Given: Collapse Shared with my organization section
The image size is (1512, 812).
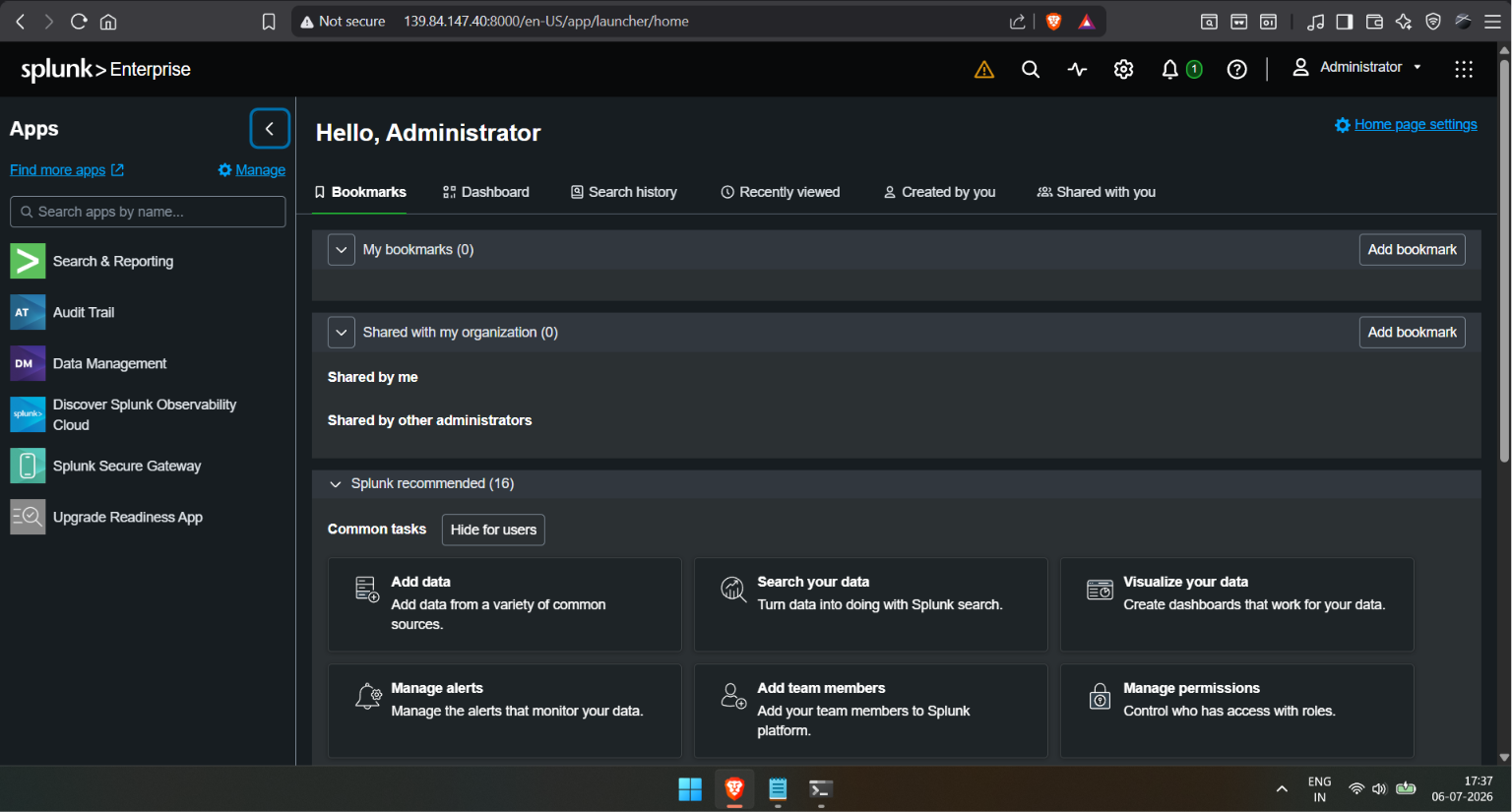Looking at the screenshot, I should 341,333.
